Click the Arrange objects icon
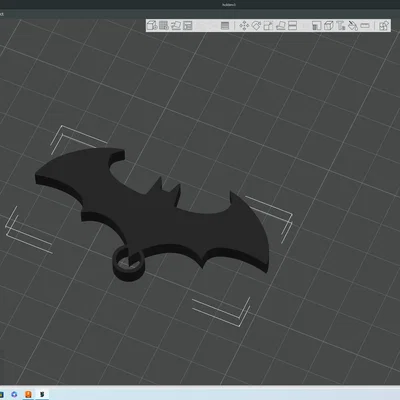Image resolution: width=400 pixels, height=400 pixels. [188, 25]
